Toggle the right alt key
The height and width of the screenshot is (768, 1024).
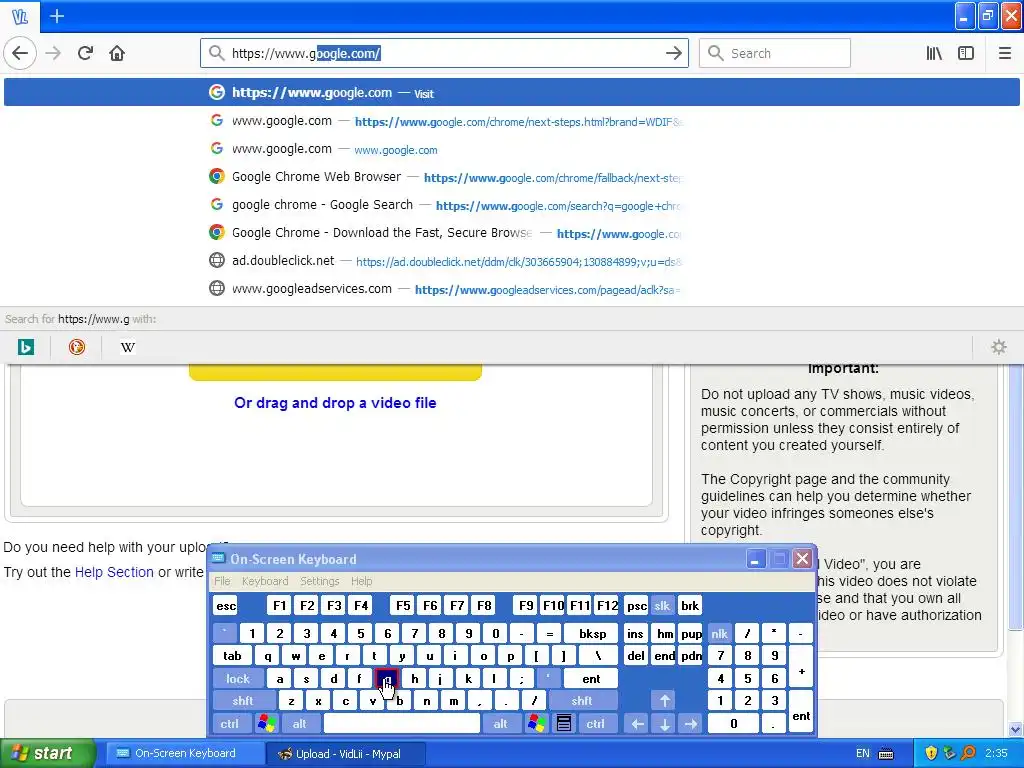pos(501,724)
